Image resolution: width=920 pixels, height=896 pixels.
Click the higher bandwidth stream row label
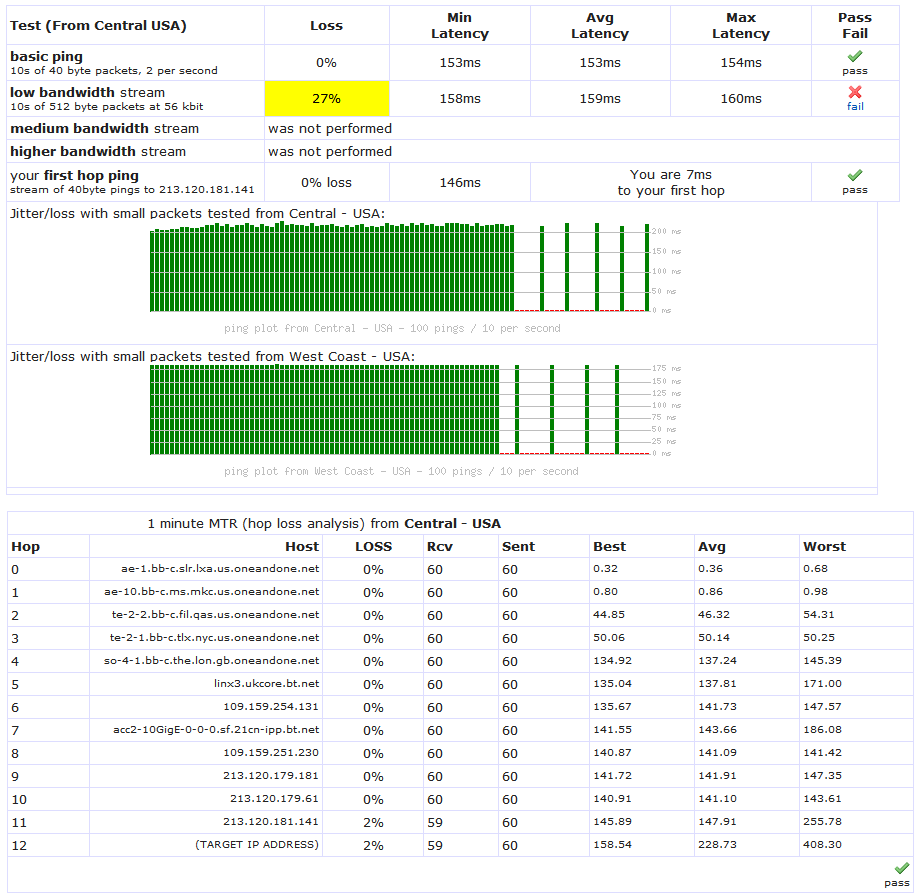click(98, 151)
